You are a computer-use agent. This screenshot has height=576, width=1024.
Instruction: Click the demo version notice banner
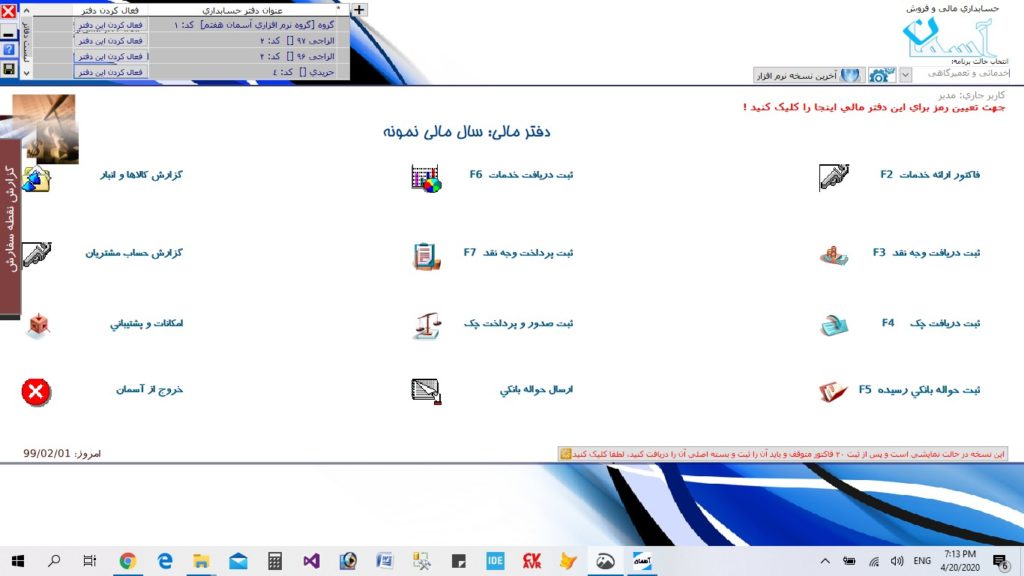tap(782, 454)
